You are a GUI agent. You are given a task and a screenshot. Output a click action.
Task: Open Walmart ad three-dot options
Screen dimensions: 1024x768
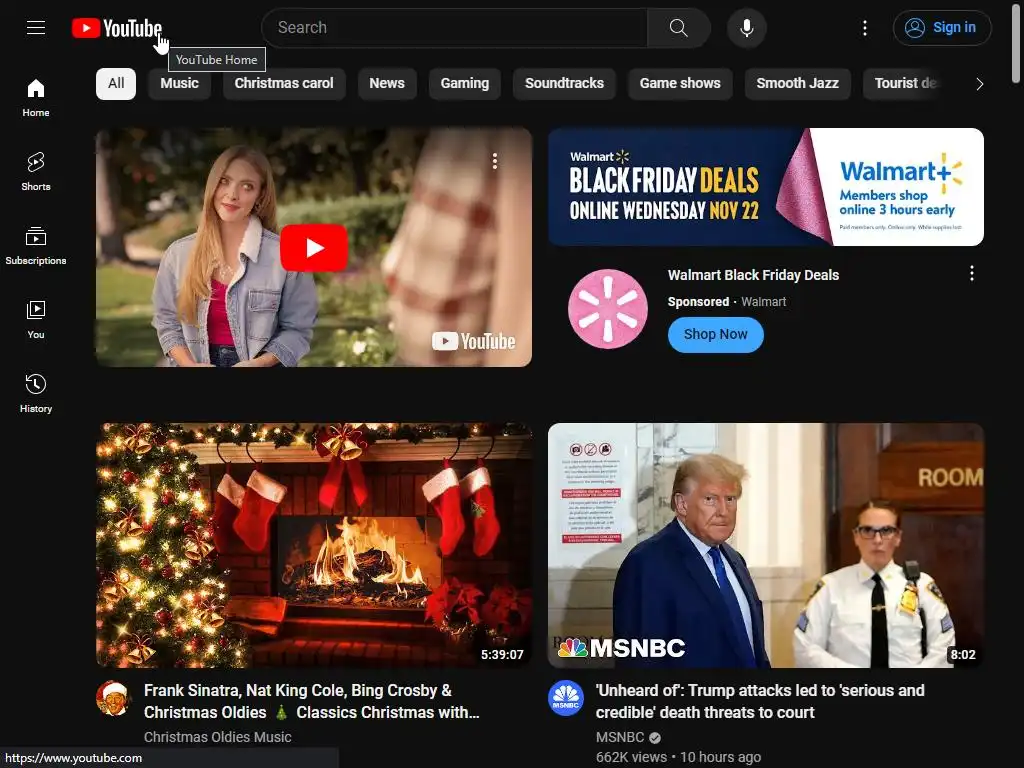[x=972, y=273]
